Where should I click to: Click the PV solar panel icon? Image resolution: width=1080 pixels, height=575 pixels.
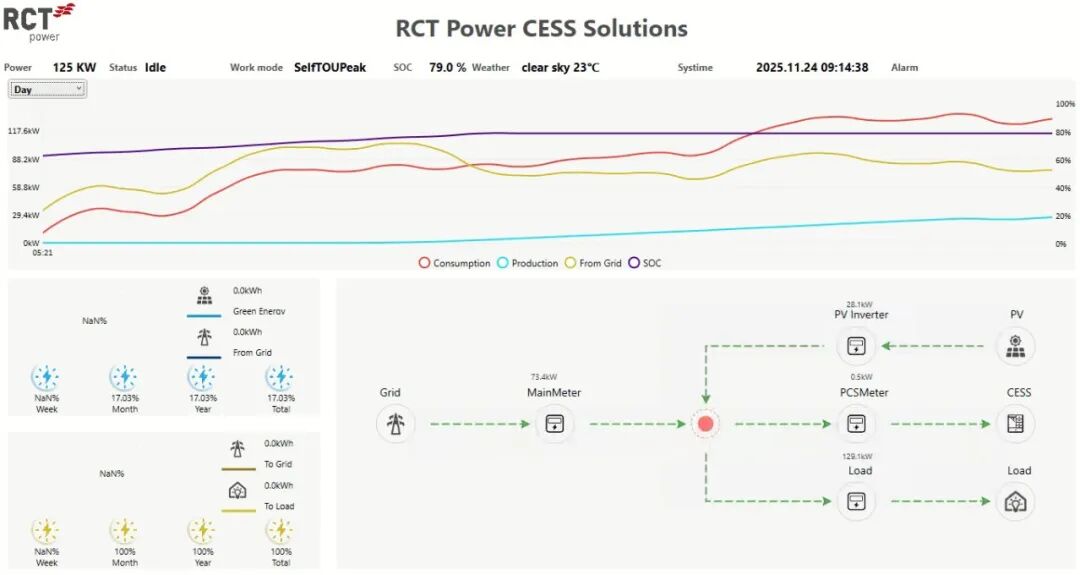click(x=1016, y=346)
